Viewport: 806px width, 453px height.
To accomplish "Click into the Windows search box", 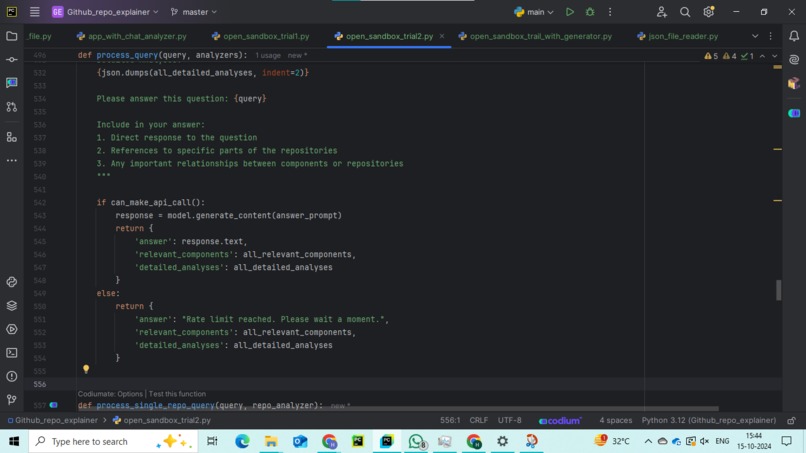I will tap(113, 441).
